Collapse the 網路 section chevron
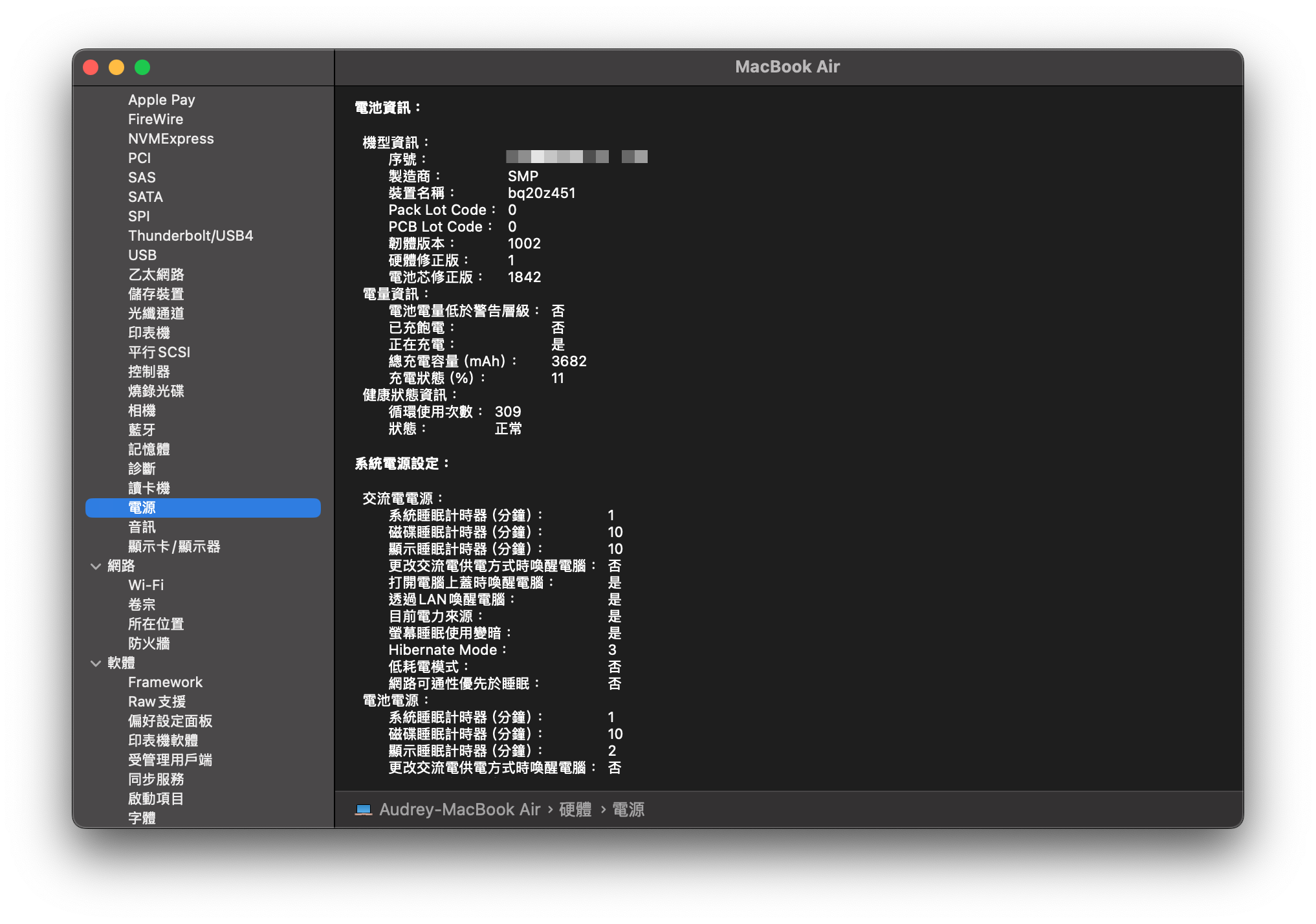1316x924 pixels. (x=96, y=566)
